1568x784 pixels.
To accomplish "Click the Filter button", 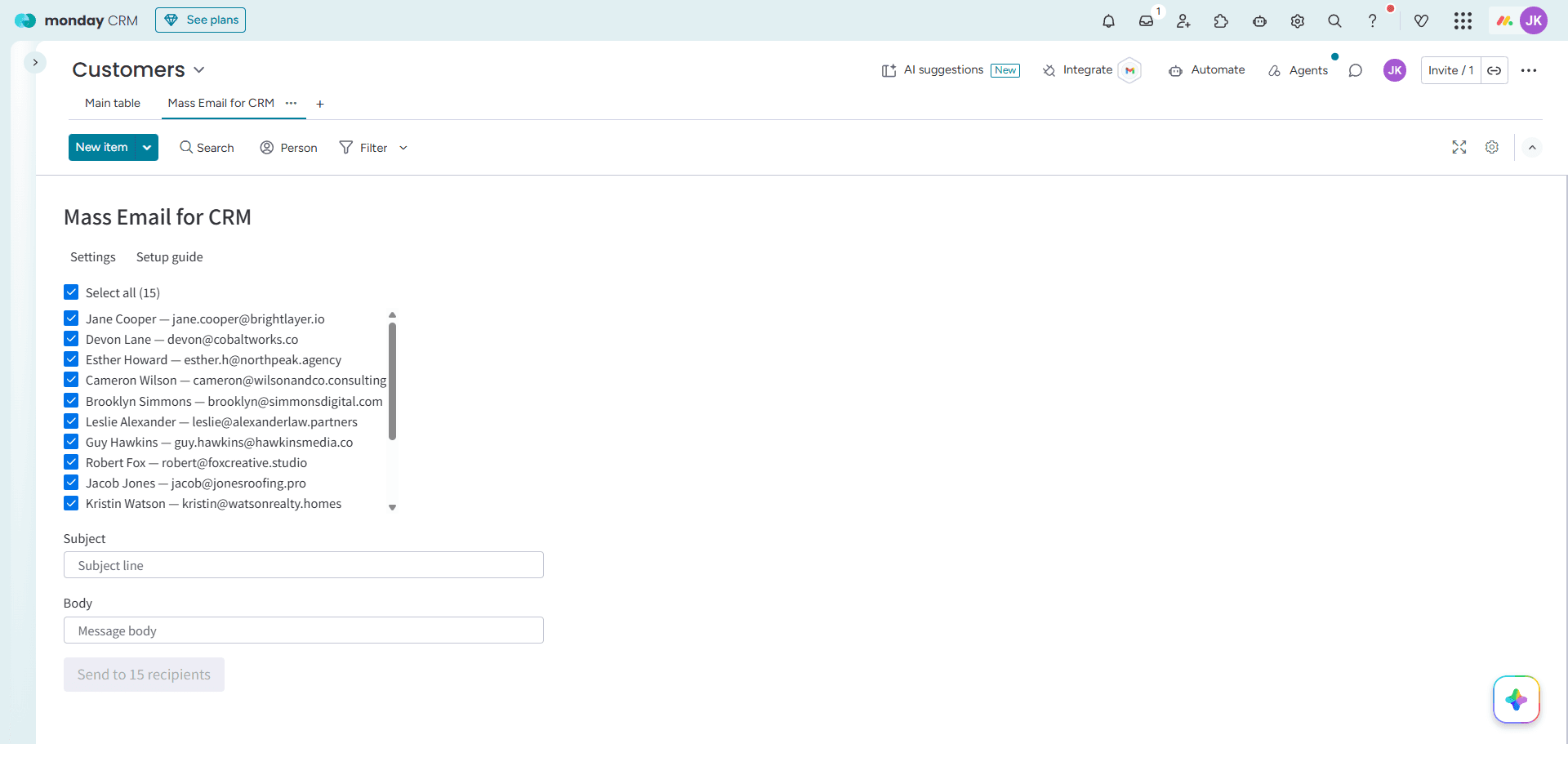I will tap(363, 148).
